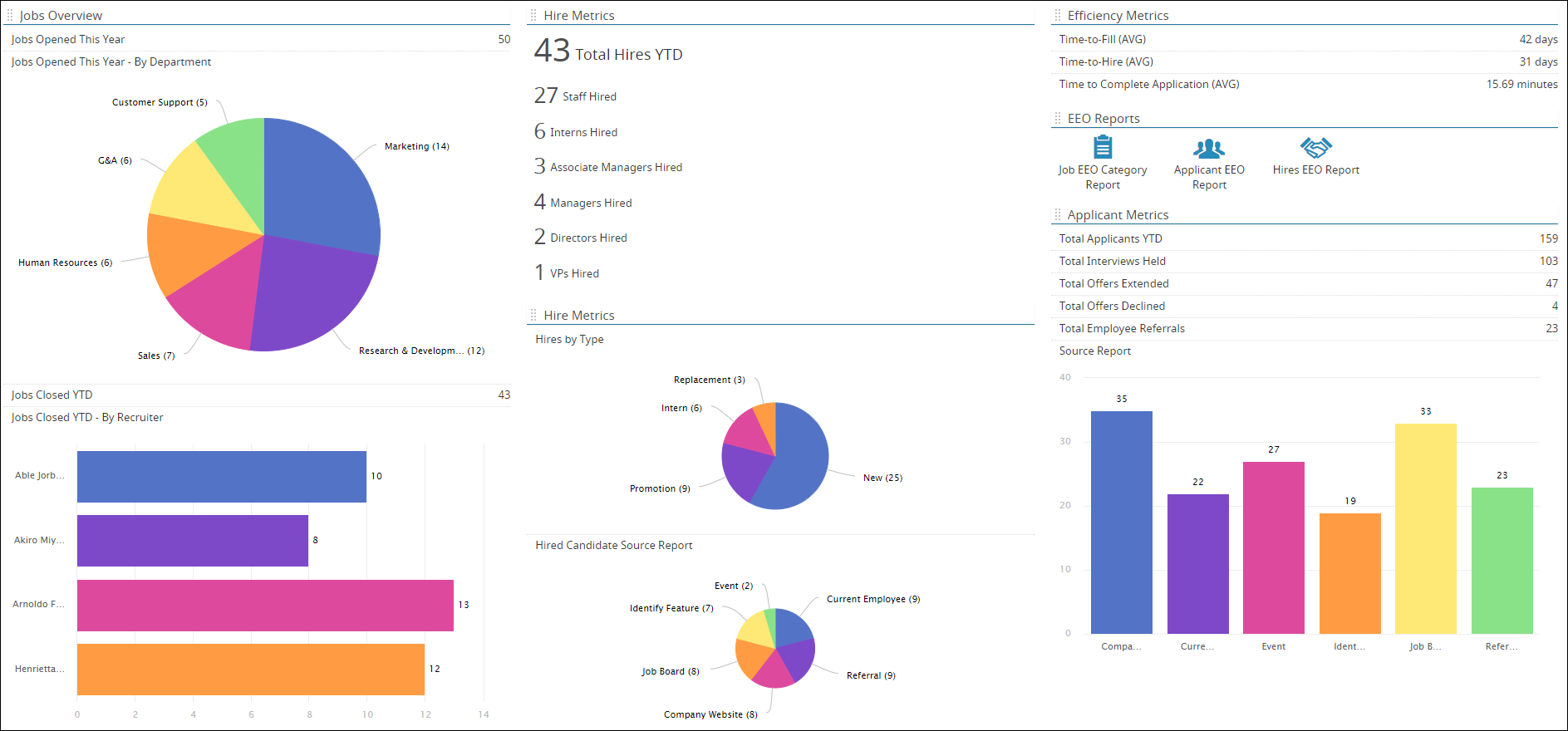Click the Current Employee bar valued 22
Screen dimensions: 1568x731
coord(1197,564)
